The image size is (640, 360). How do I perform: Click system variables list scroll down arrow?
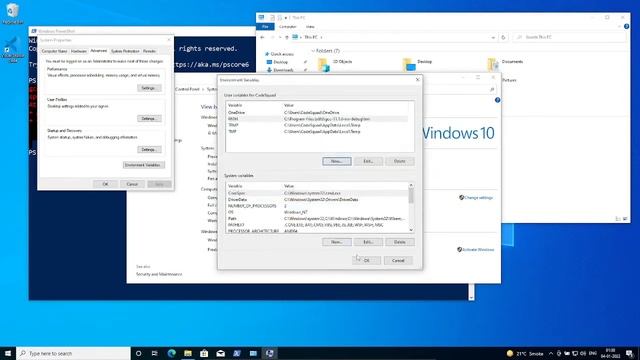click(x=411, y=230)
